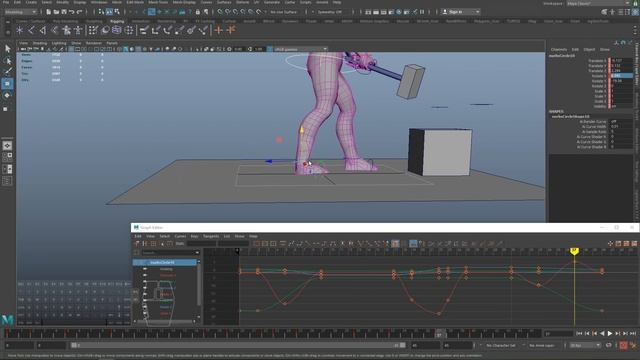
Task: Open the No Character Set dropdown
Action: [502, 345]
